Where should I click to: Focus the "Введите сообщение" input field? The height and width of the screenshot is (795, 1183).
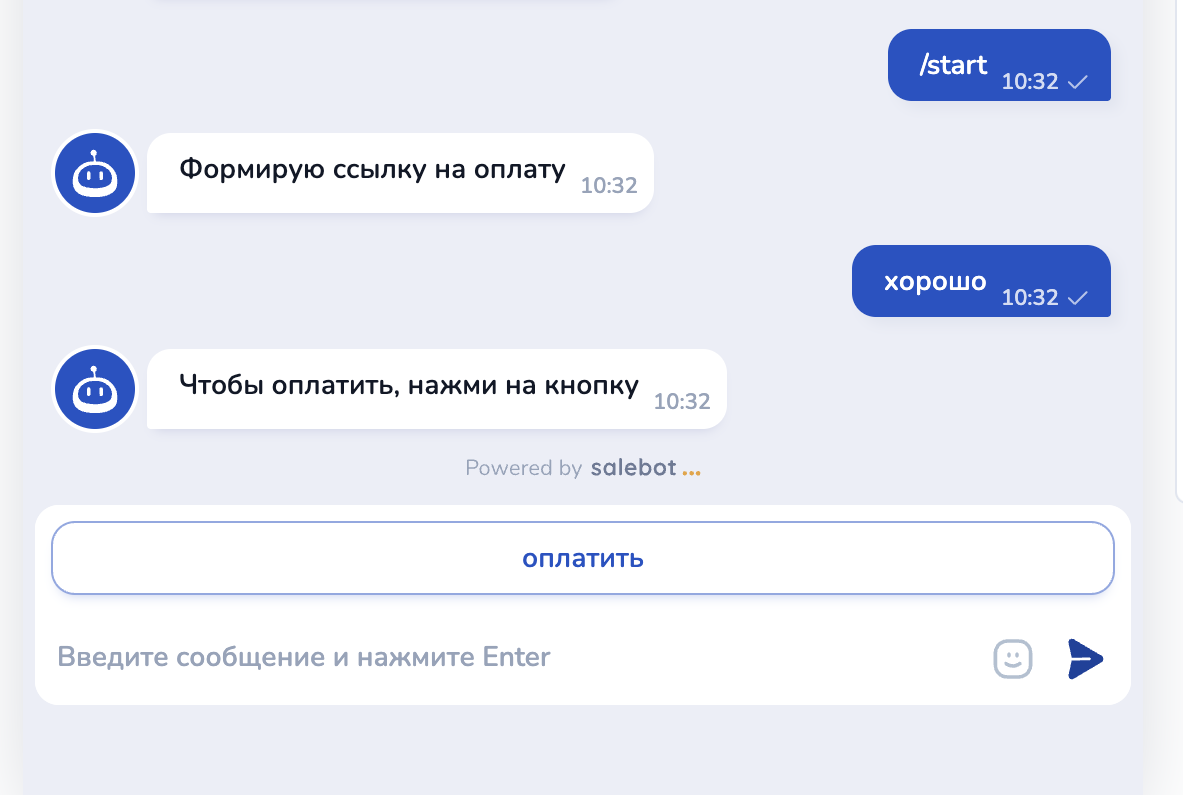(x=500, y=657)
